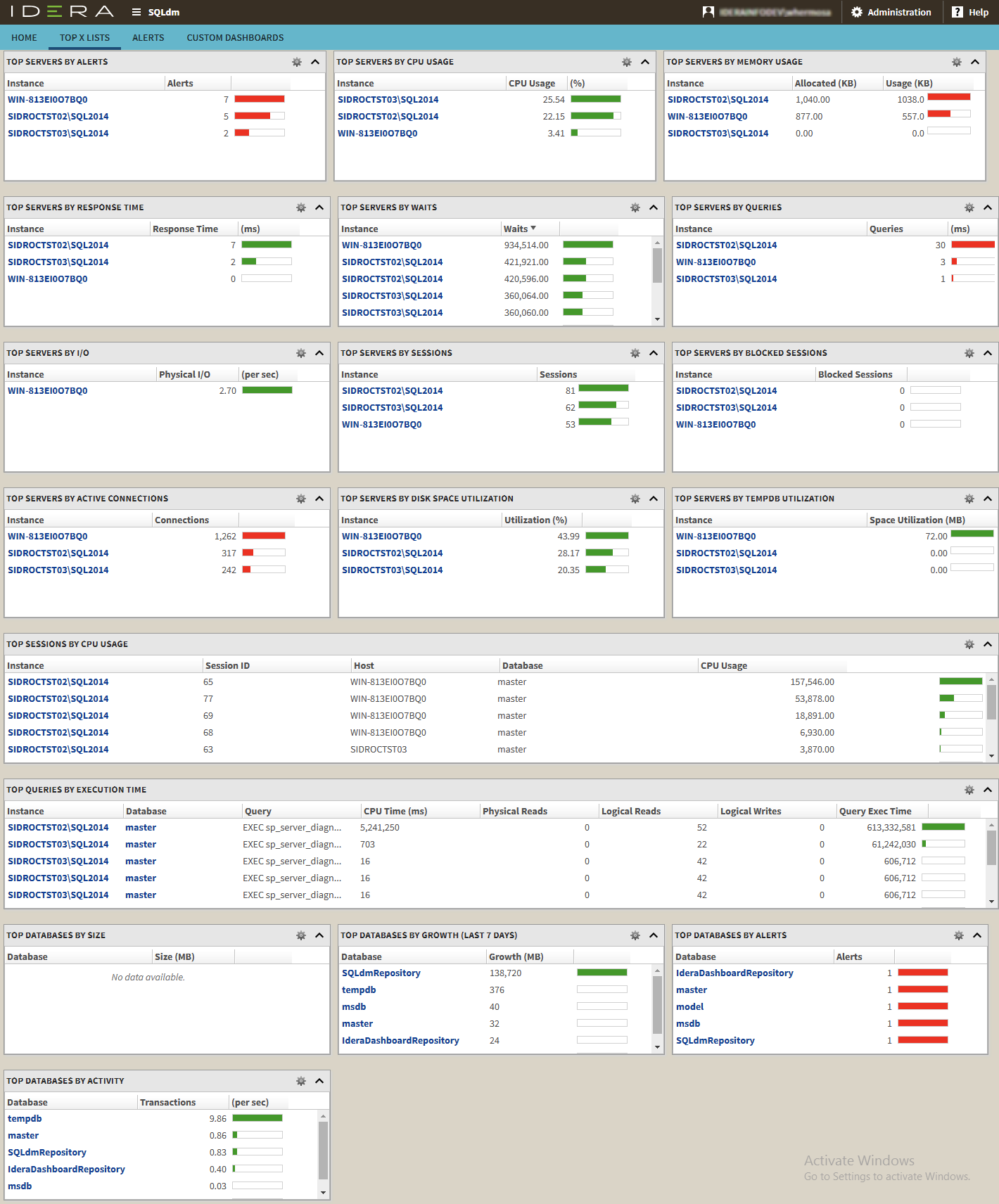This screenshot has height=1204, width=999.
Task: Collapse the Top Servers by Blocked Sessions panel
Action: 988,353
